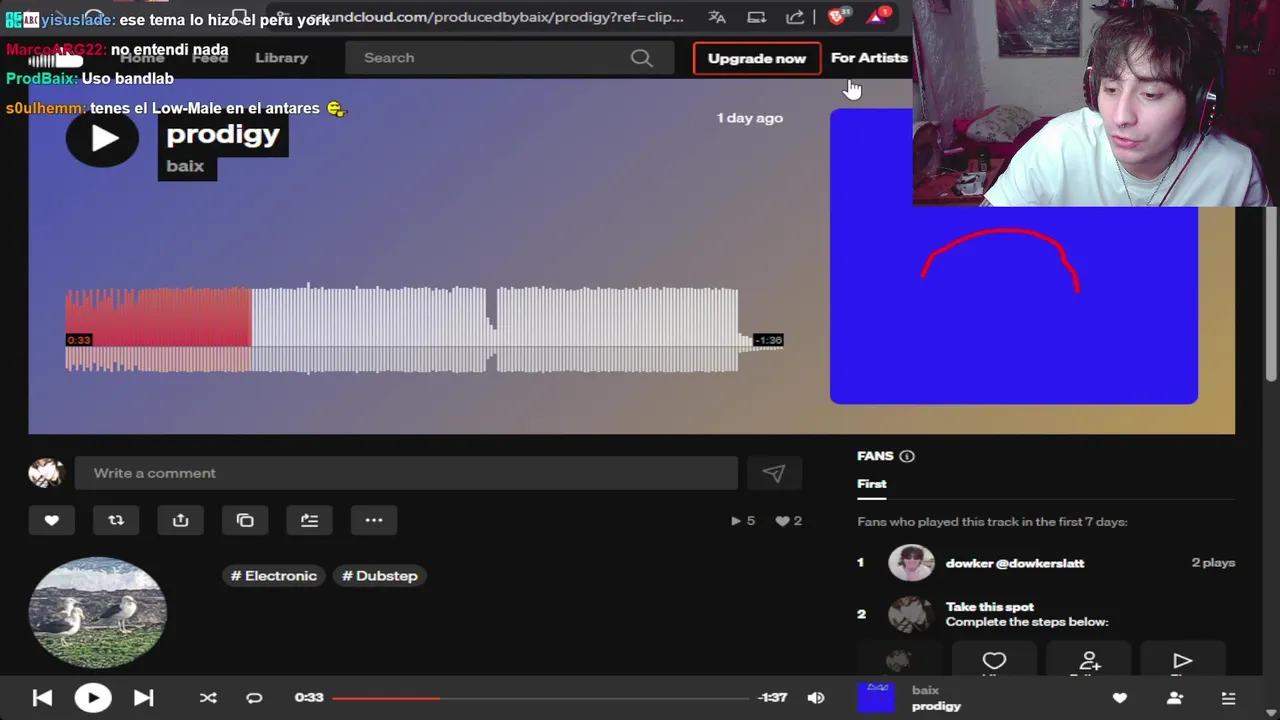The height and width of the screenshot is (720, 1280).
Task: Add the track to Next up with the queue icon
Action: pos(309,520)
